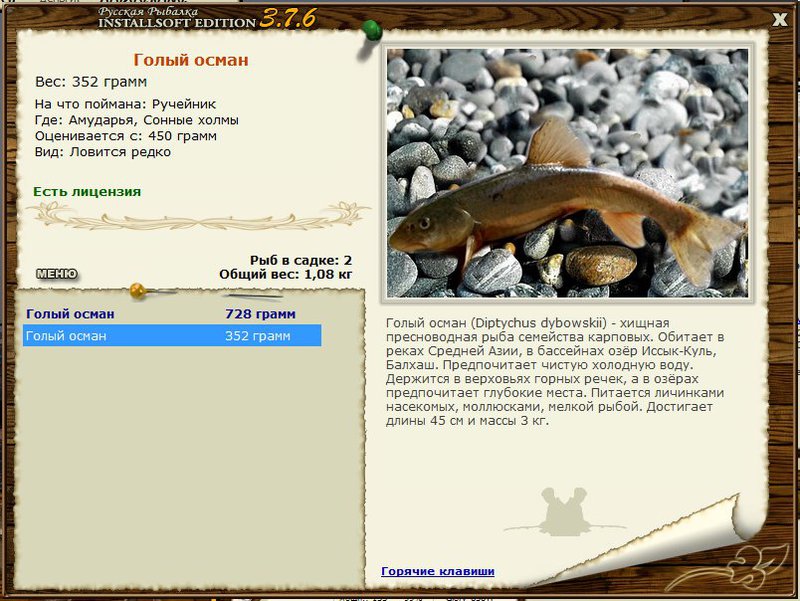Select the highlighted Голый осман 352 грамм row
The image size is (800, 601).
(172, 336)
